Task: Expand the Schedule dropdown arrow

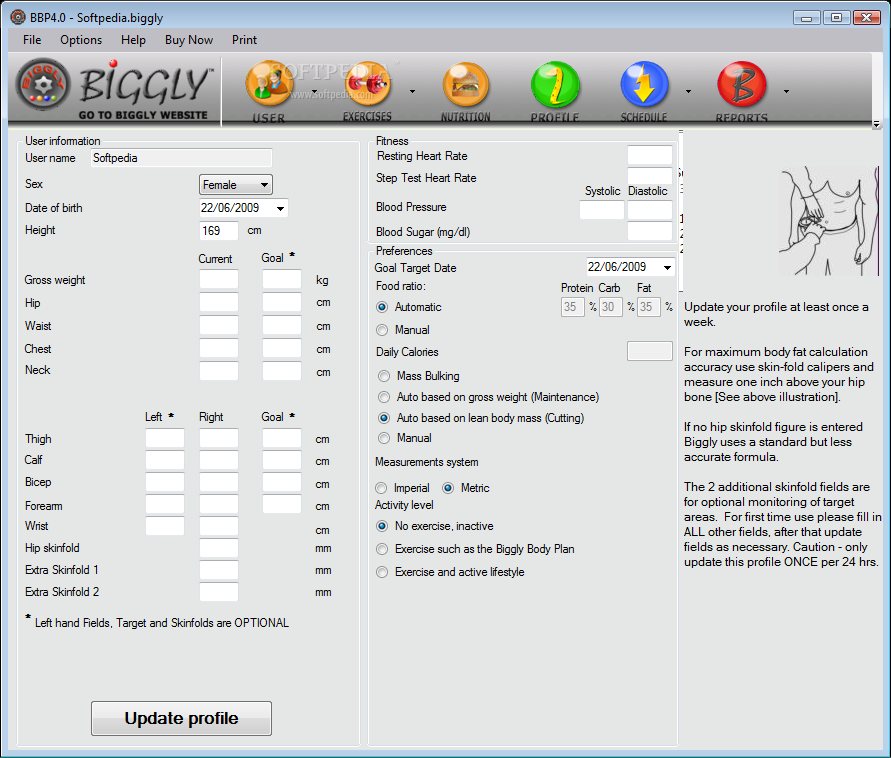Action: [x=688, y=91]
